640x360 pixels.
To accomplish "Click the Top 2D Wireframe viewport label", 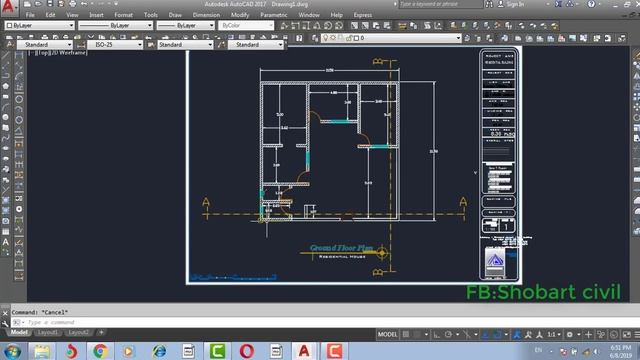I will 58,53.
